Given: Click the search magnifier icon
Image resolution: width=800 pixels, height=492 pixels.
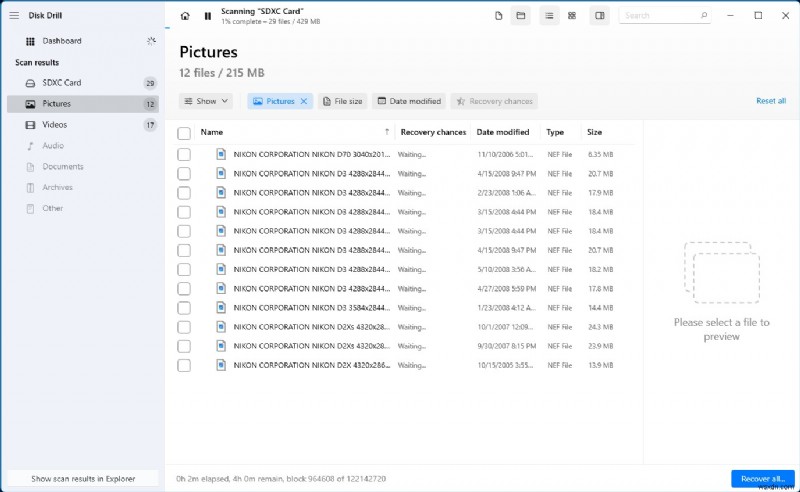Looking at the screenshot, I should (x=704, y=15).
